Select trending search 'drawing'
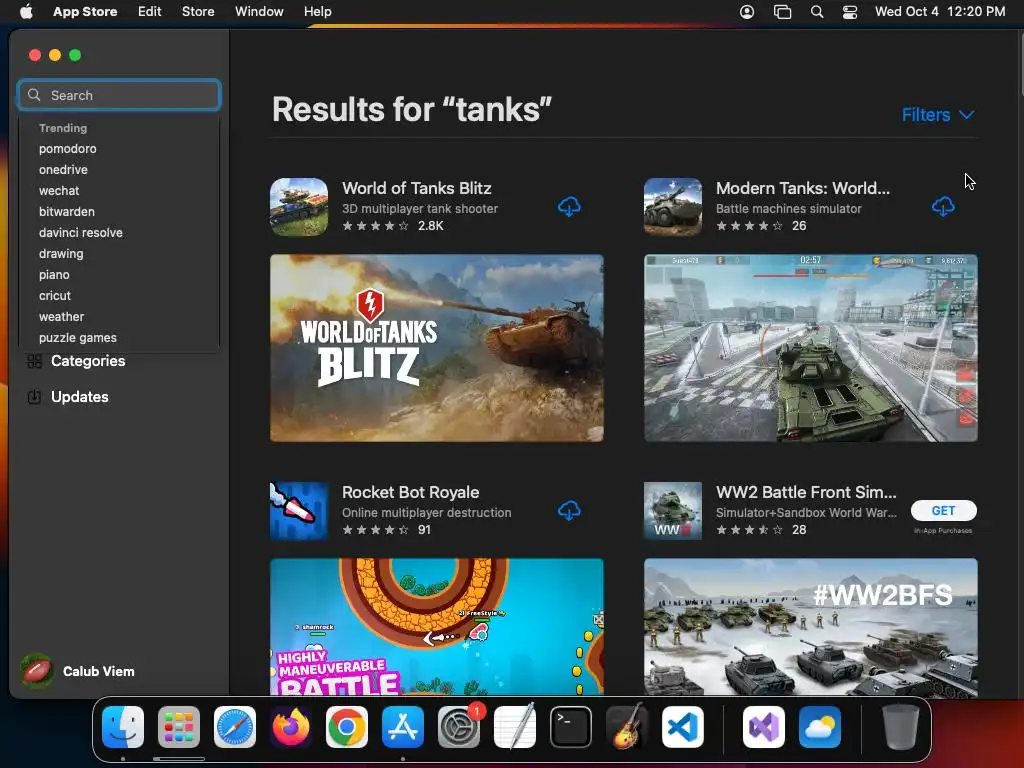The width and height of the screenshot is (1024, 768). tap(61, 253)
